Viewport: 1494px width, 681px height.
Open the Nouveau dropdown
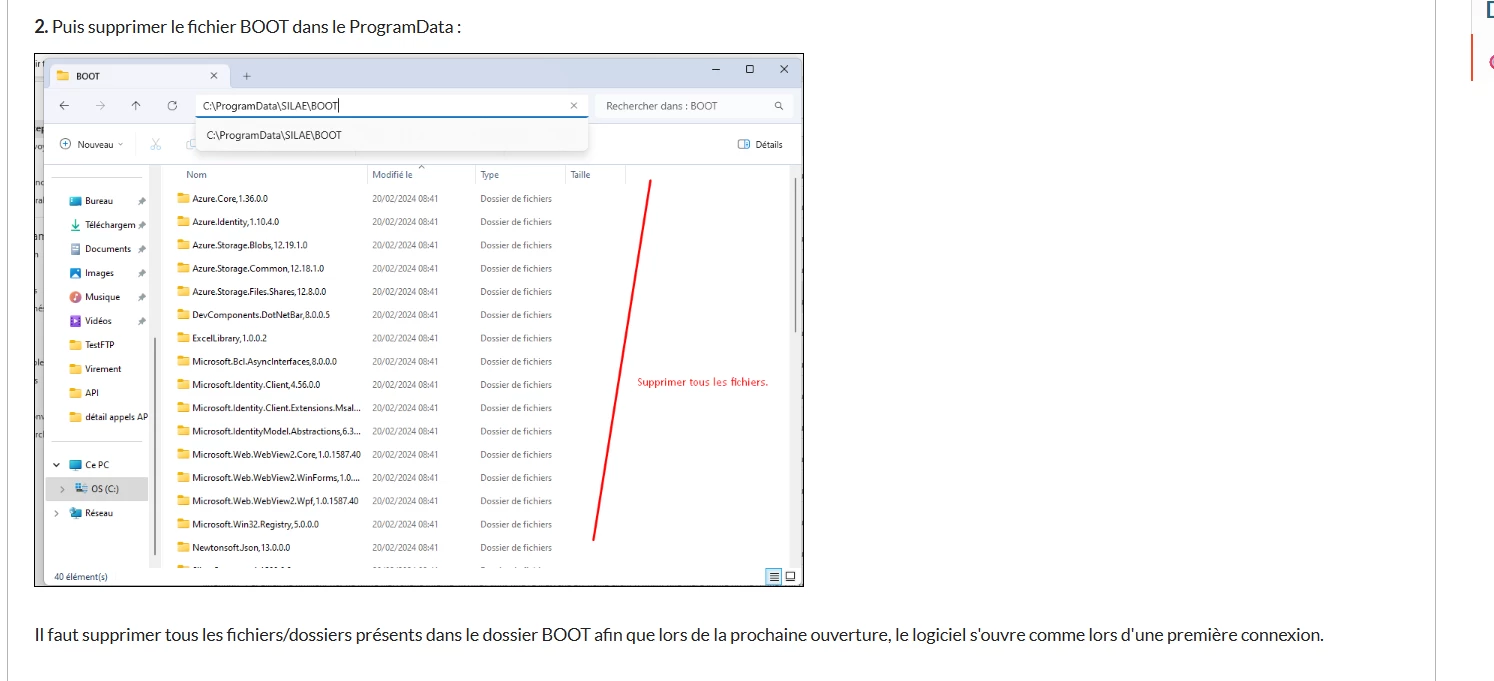92,145
